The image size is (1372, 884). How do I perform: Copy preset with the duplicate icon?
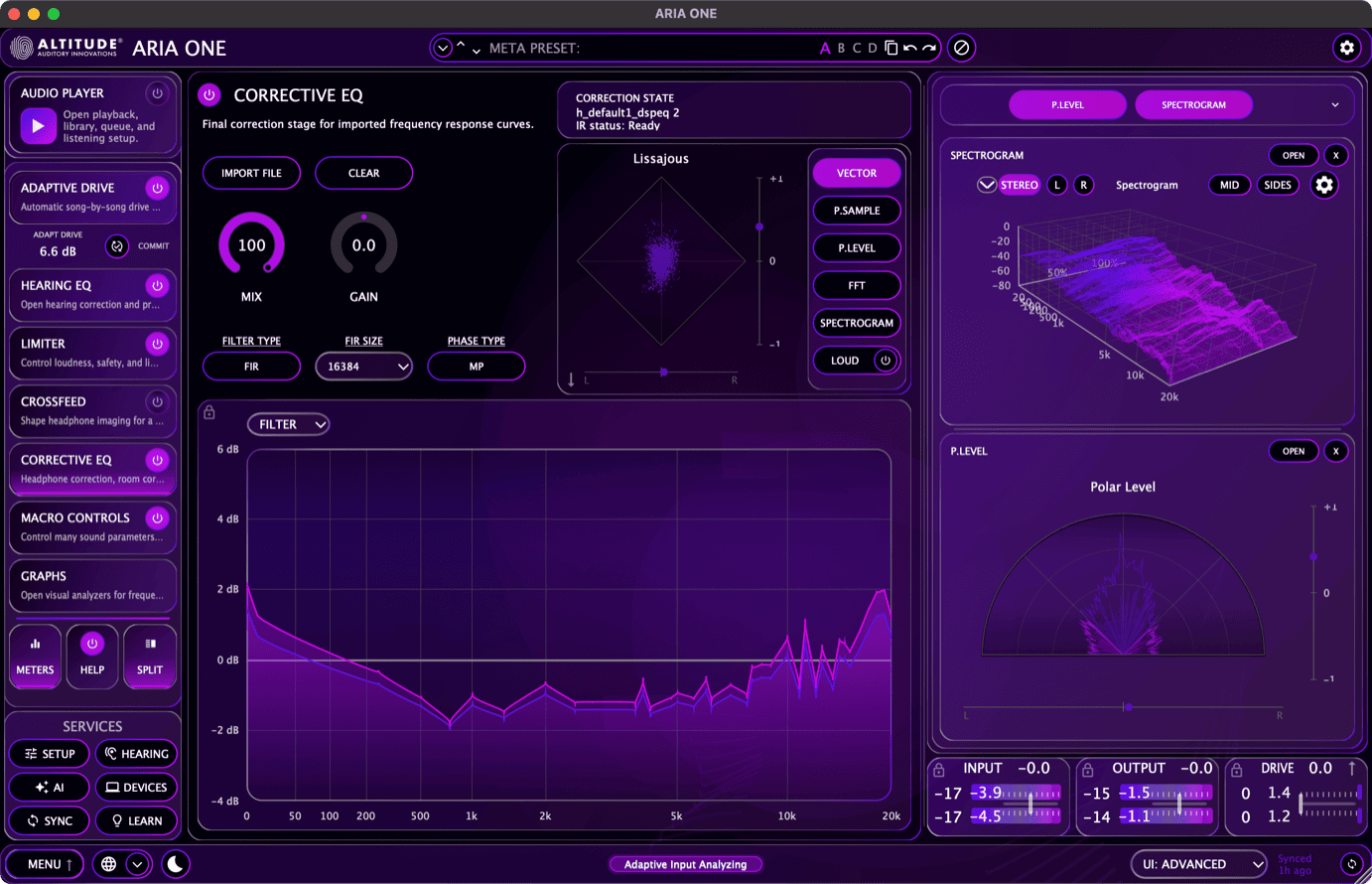pos(892,48)
